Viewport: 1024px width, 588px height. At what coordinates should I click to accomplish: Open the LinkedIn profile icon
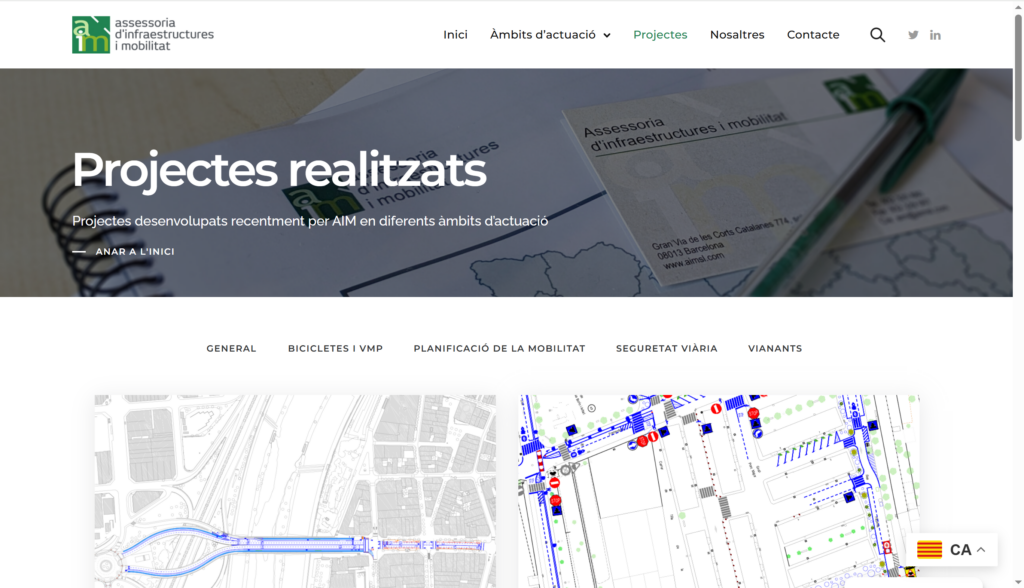[935, 35]
